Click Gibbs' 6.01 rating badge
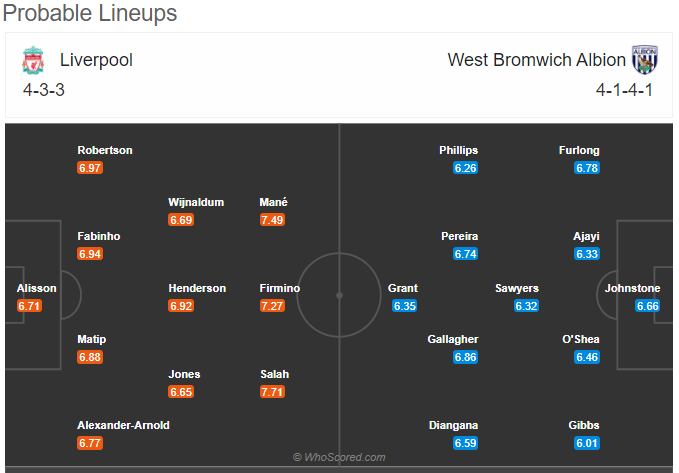The height and width of the screenshot is (473, 679). [x=587, y=443]
